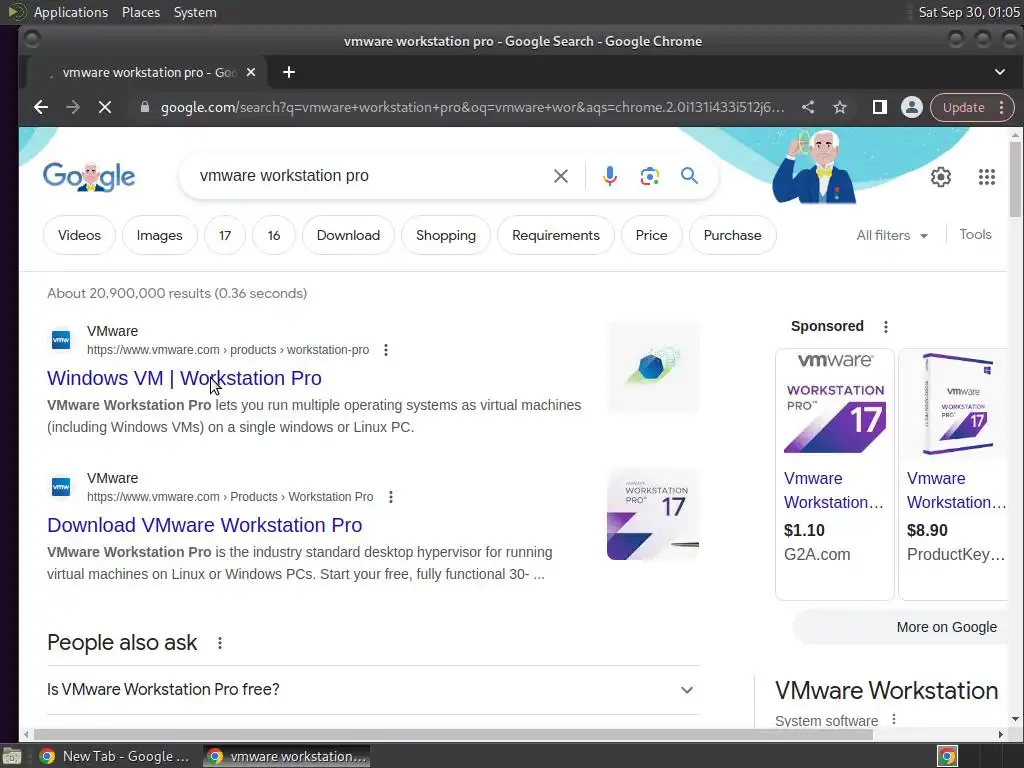
Task: Expand 'Is VMware Workstation Pro free?' question
Action: tap(373, 690)
